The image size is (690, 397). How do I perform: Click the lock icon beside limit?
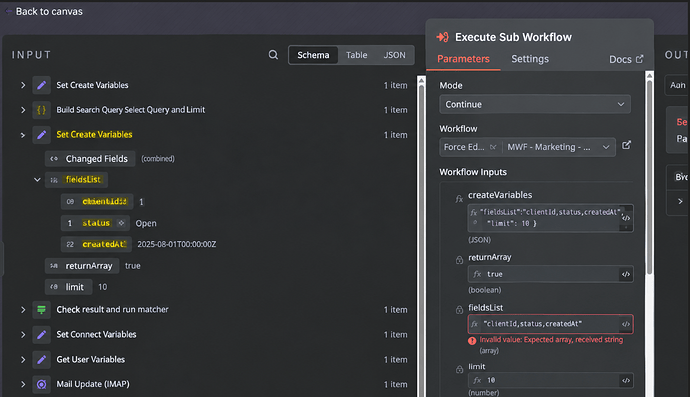click(459, 369)
